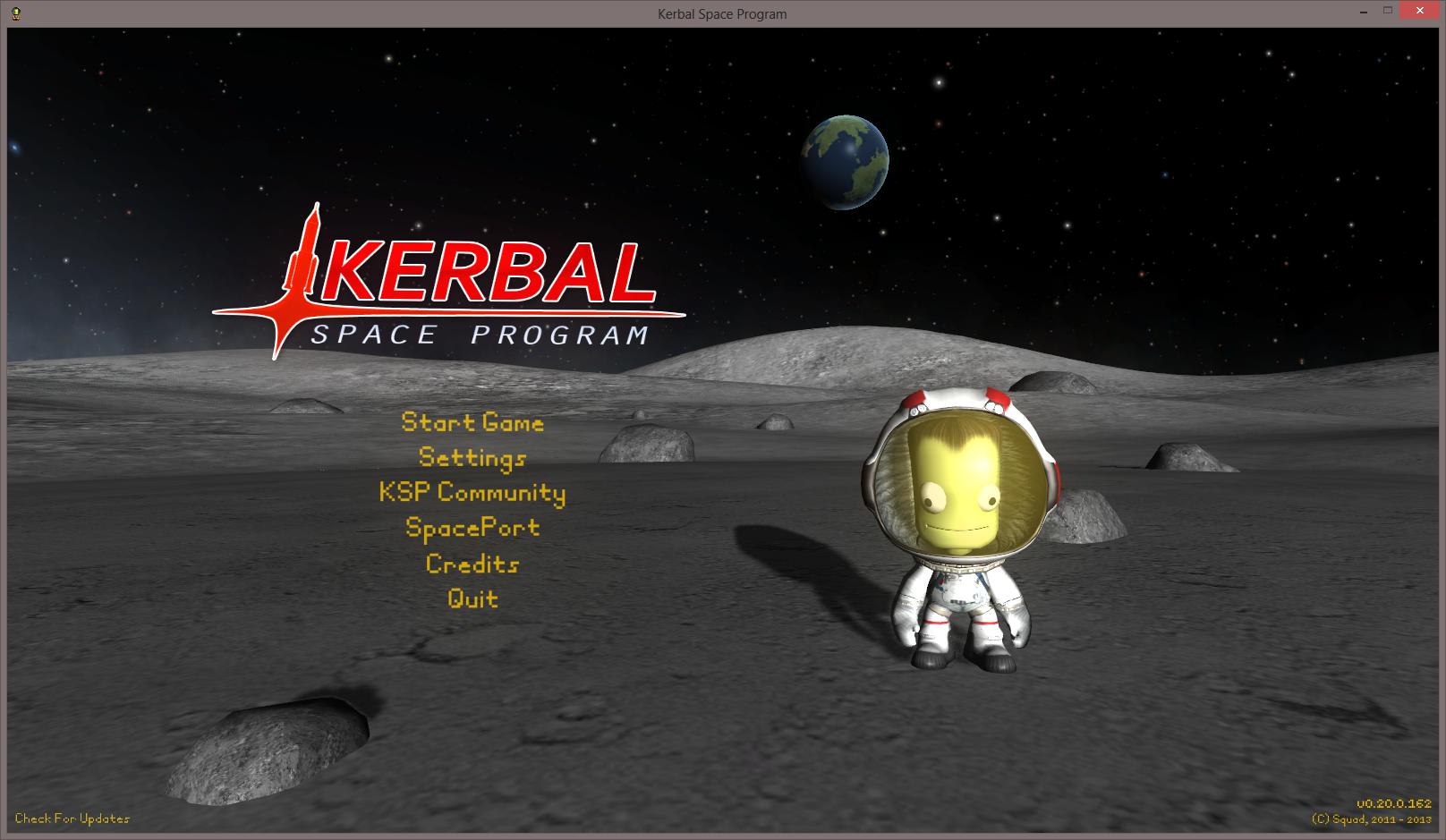
Task: Open the KSP Community link
Action: point(472,493)
